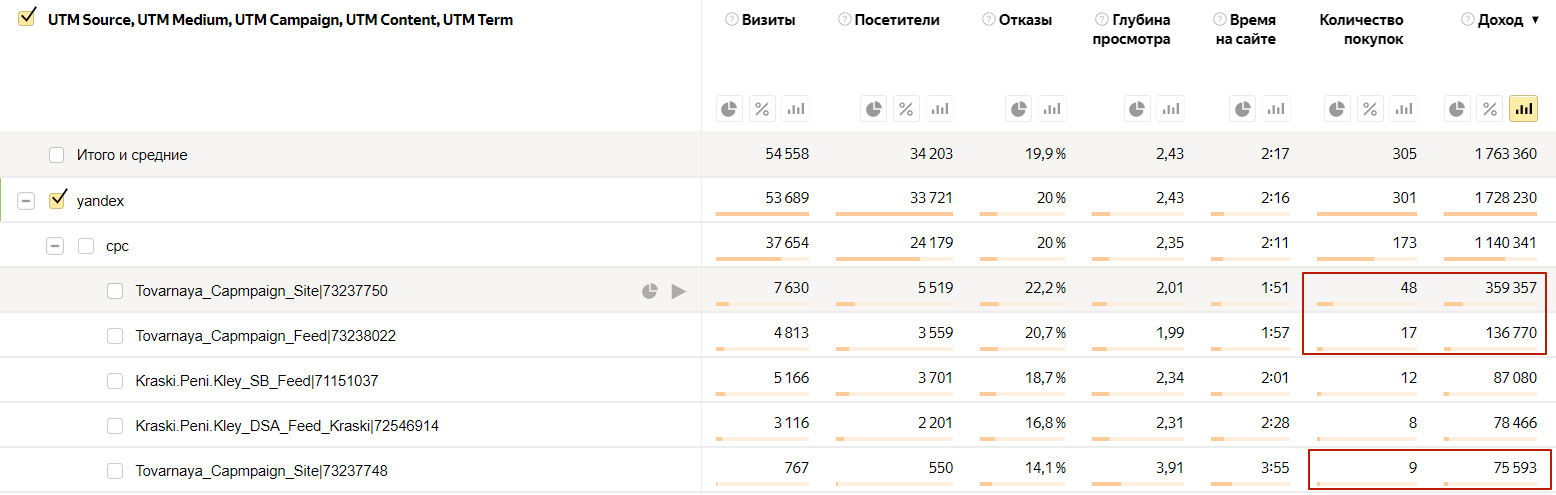Click play arrow in Tovarnaya_Capmpaign_Site|73237750 row
This screenshot has width=1556, height=495.
click(x=679, y=291)
